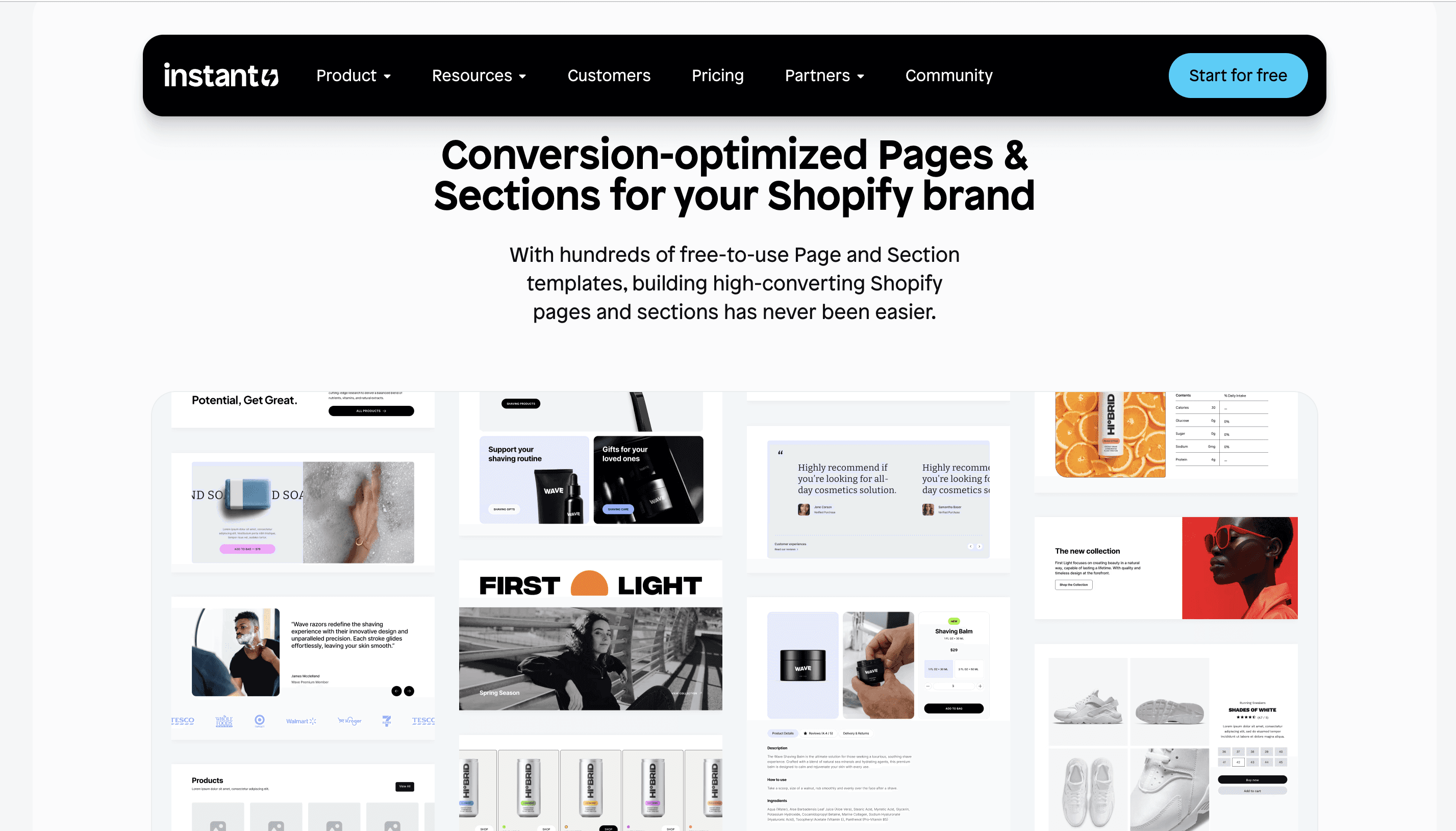
Task: Click Start for free button
Action: pos(1237,75)
